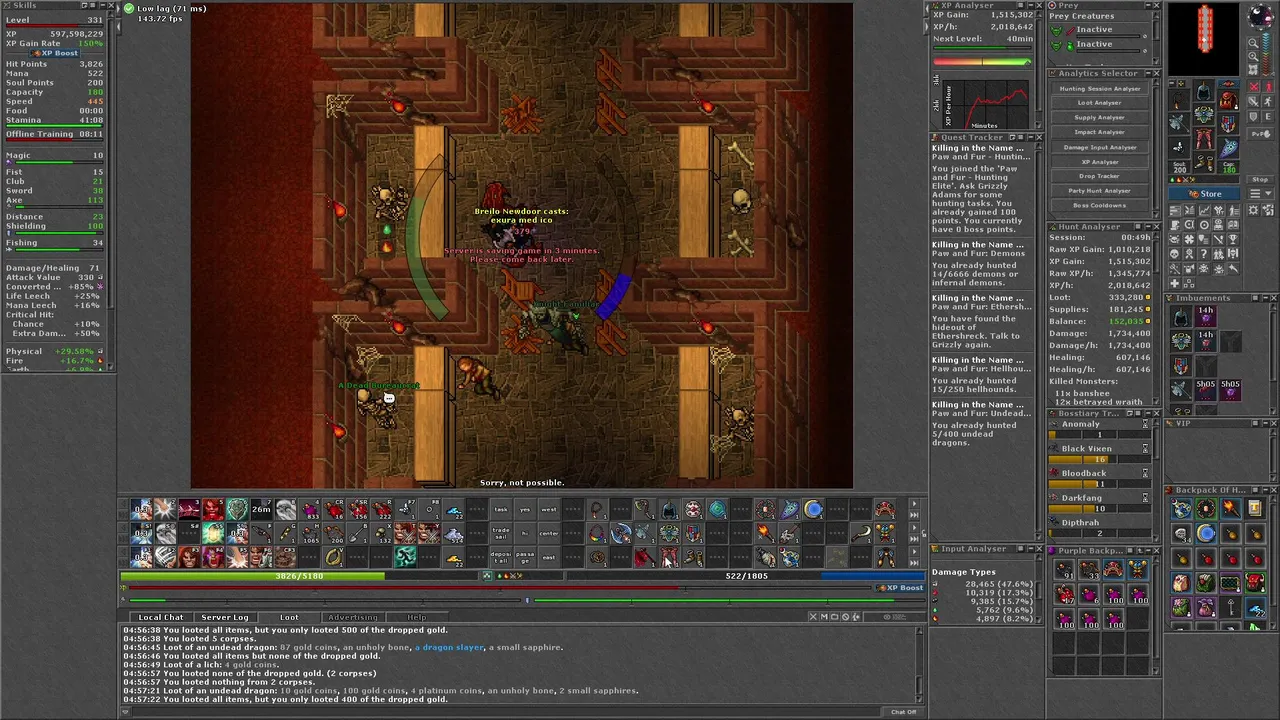Toggle the balanced fighting stance
This screenshot has height=720, width=1280.
coord(1254,100)
